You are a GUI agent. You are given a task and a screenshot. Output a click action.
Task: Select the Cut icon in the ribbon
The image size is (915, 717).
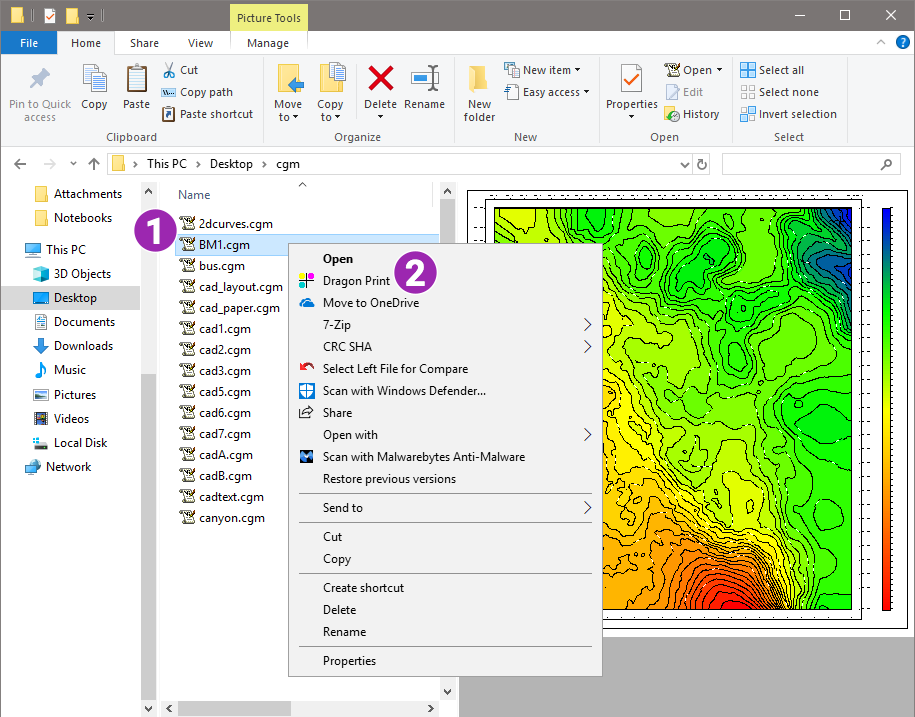170,68
